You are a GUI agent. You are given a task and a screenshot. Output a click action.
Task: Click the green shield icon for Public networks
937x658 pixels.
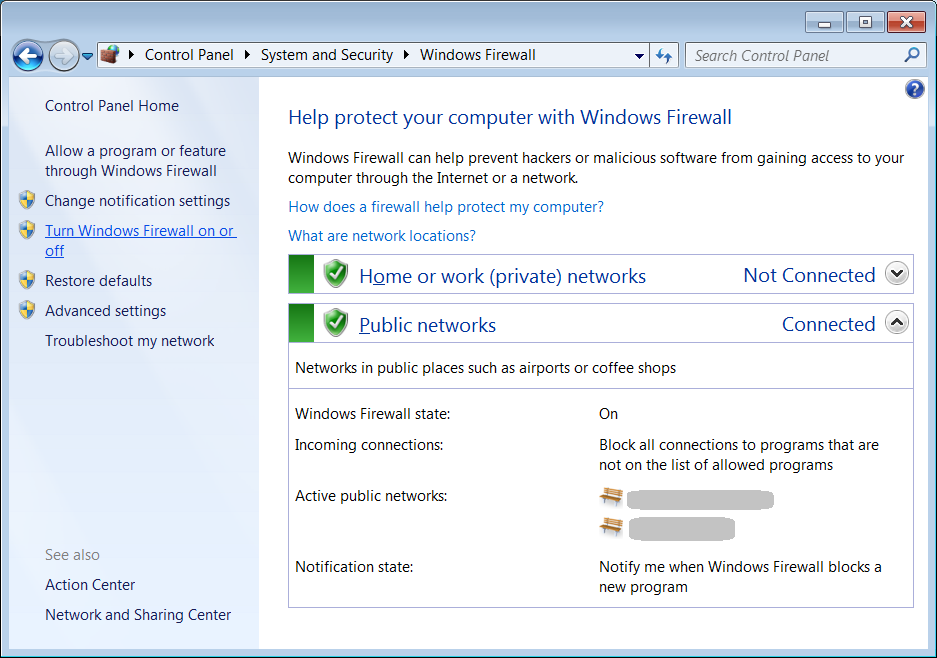pyautogui.click(x=336, y=323)
